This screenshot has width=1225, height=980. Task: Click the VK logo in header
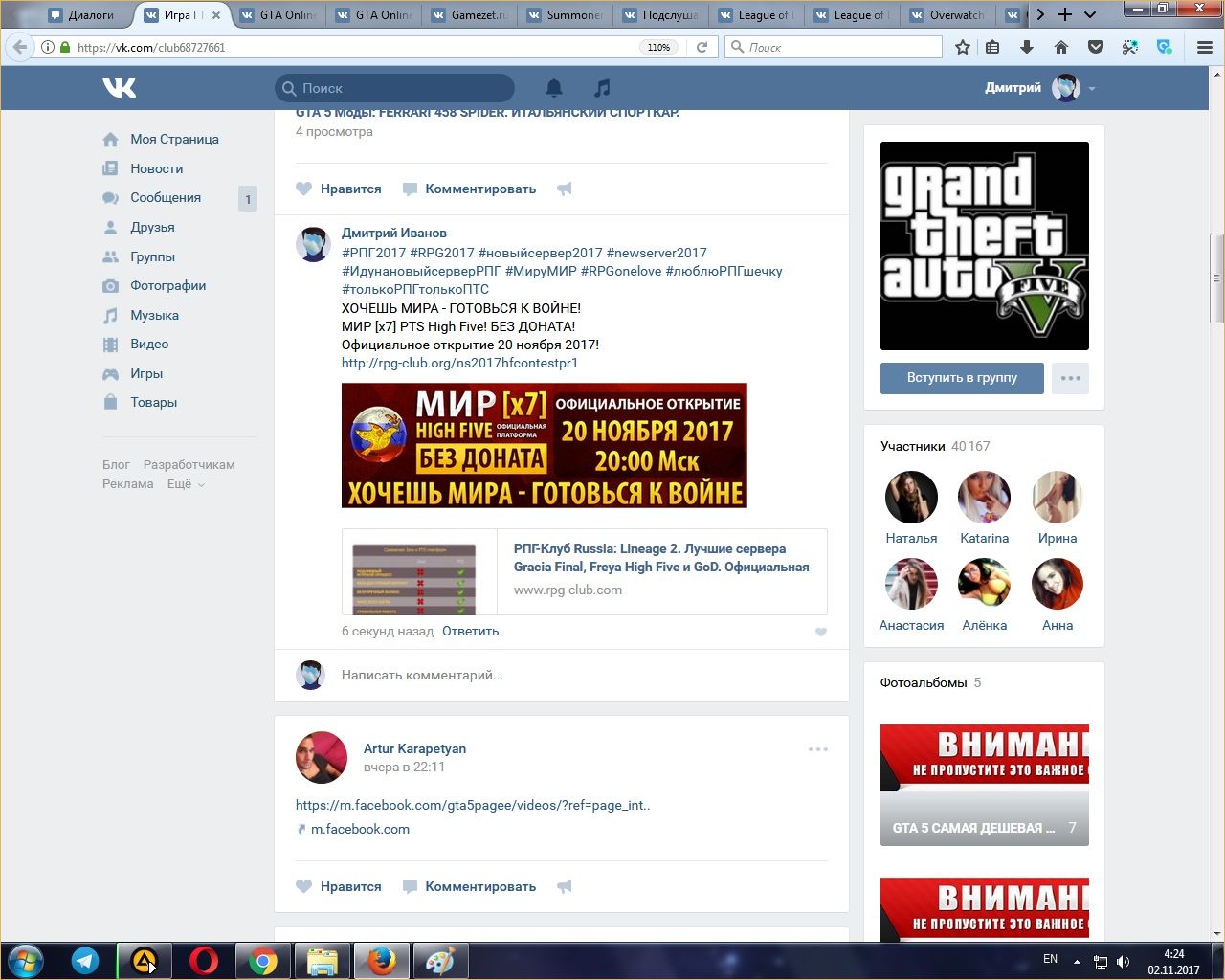click(x=120, y=88)
